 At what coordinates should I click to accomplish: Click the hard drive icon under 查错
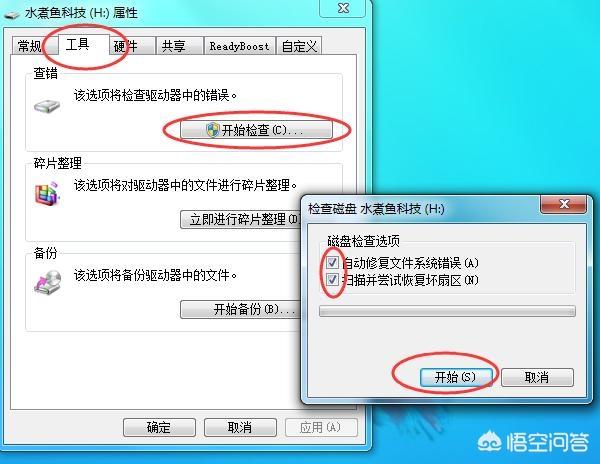[47, 106]
